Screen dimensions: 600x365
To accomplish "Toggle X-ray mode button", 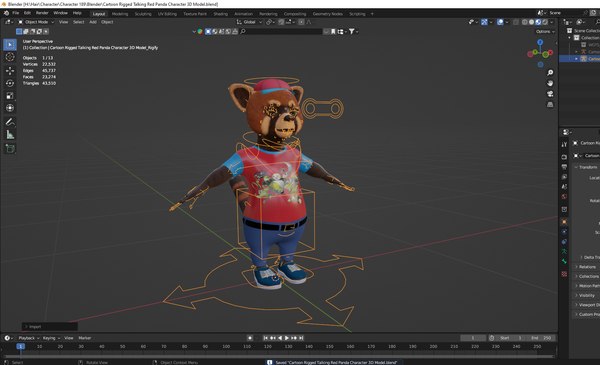I will click(x=516, y=22).
